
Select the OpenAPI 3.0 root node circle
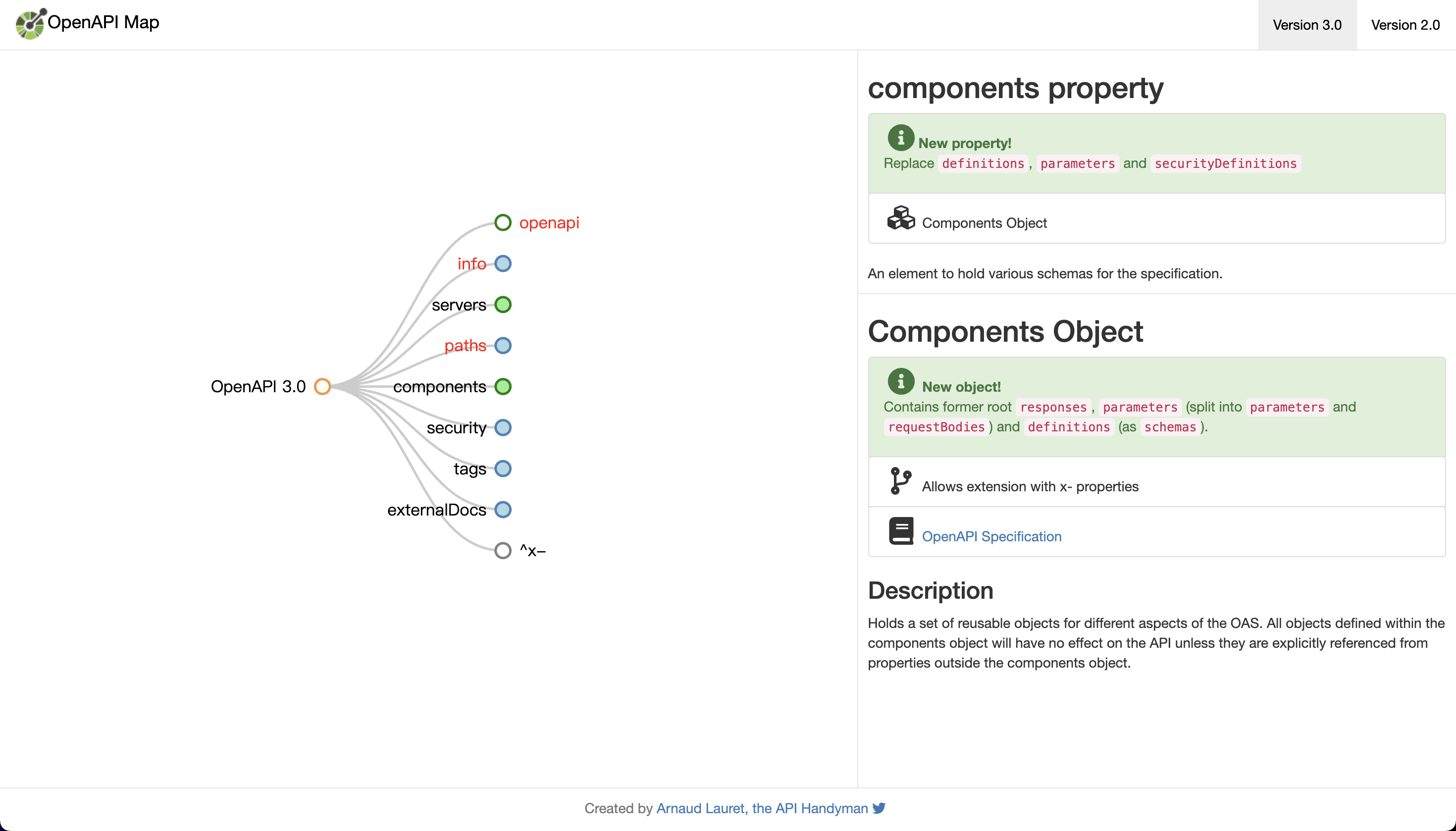coord(322,386)
